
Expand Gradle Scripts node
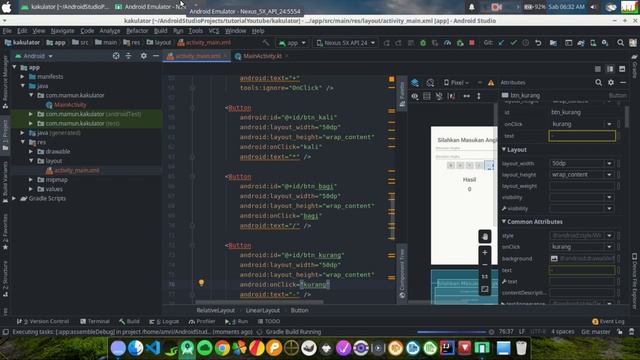[x=14, y=198]
